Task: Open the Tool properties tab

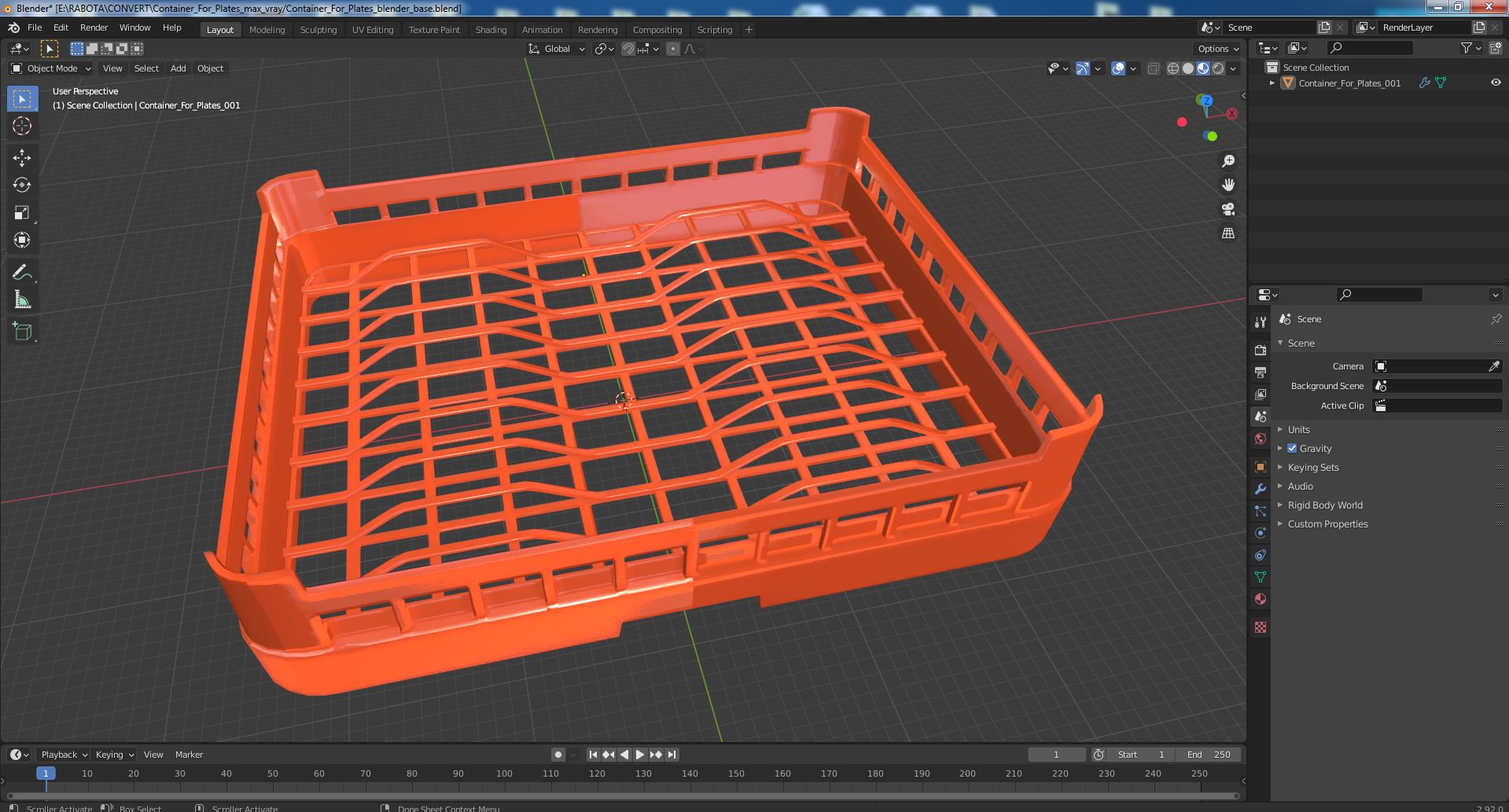Action: 1261,321
